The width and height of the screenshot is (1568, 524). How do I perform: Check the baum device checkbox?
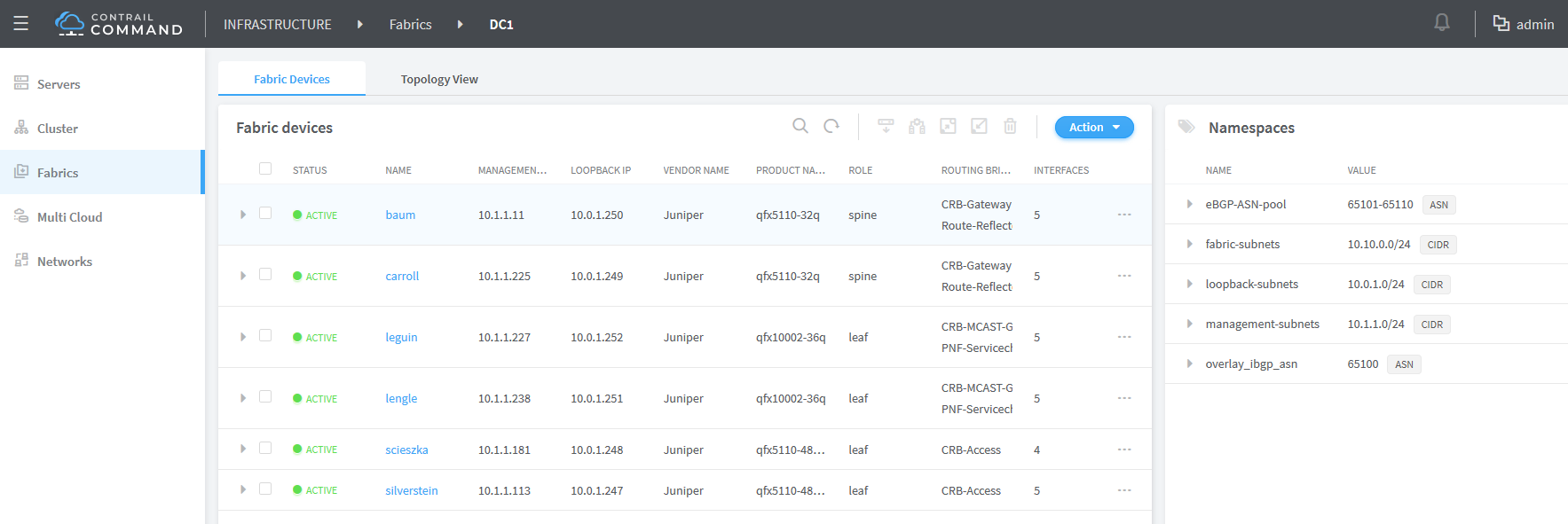tap(265, 213)
